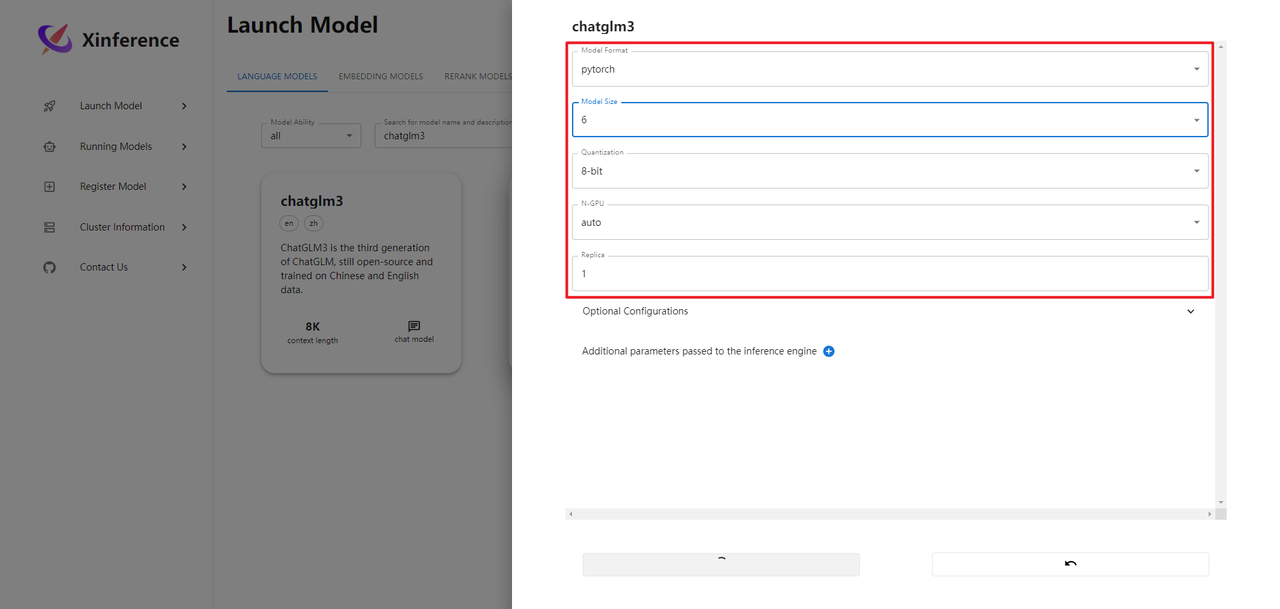
Task: Click the loading launch button
Action: click(720, 564)
